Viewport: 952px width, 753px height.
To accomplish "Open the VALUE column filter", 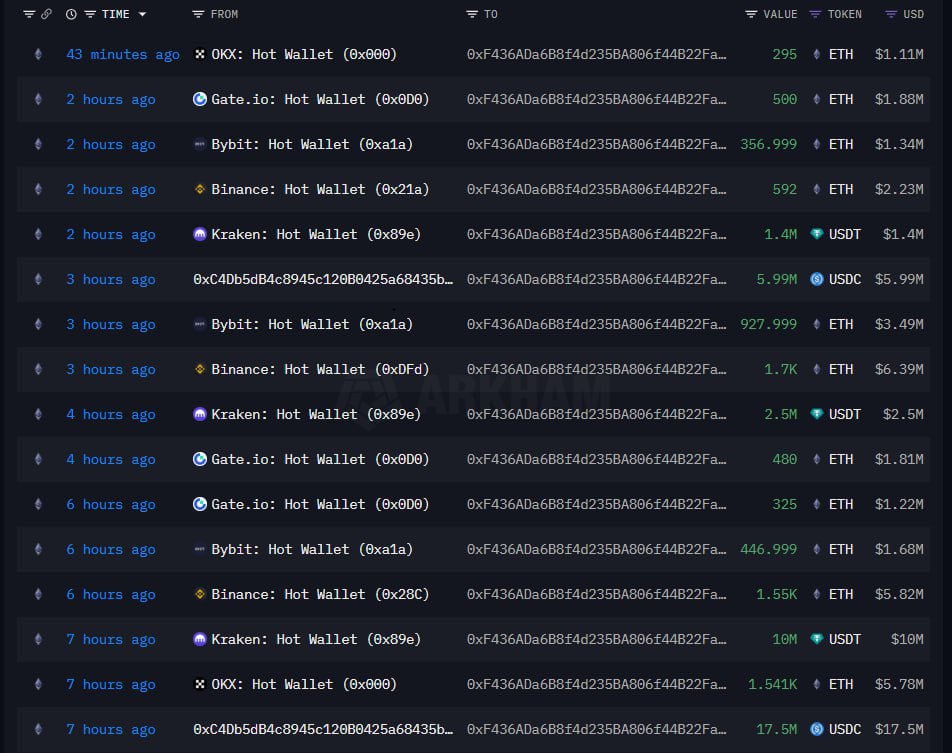I will (x=751, y=14).
